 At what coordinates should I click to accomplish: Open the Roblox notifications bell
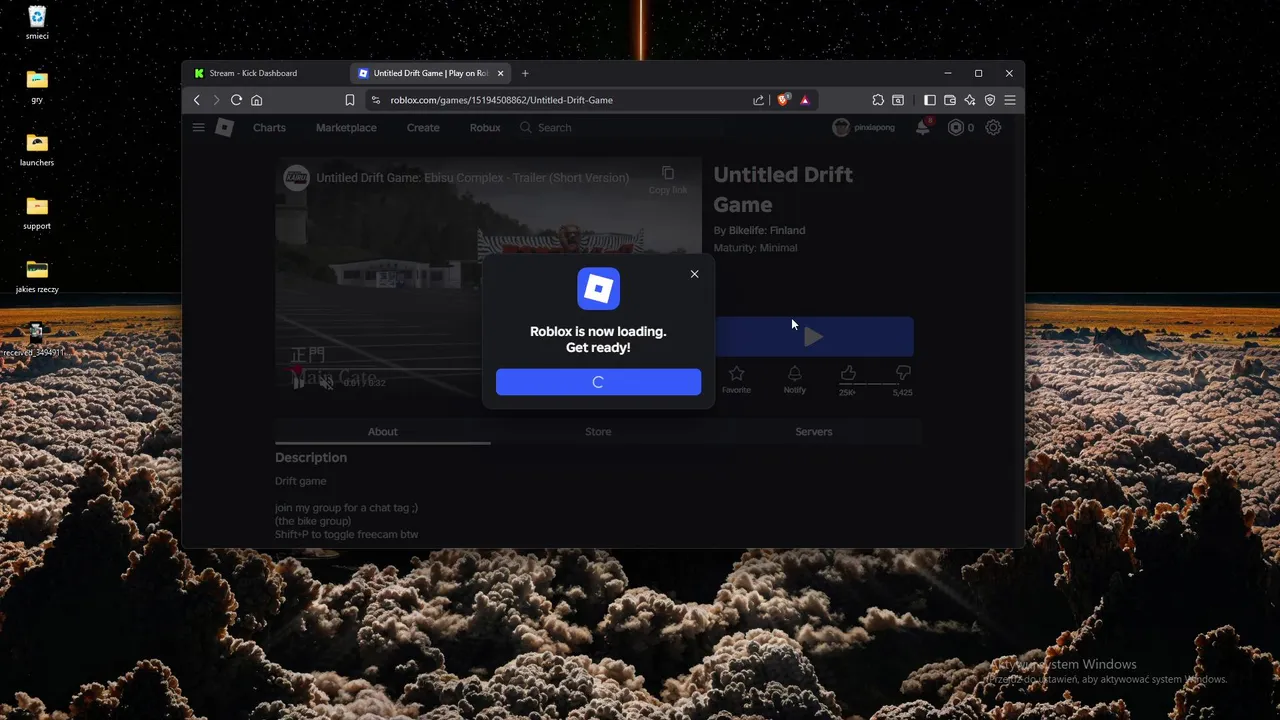tap(922, 127)
